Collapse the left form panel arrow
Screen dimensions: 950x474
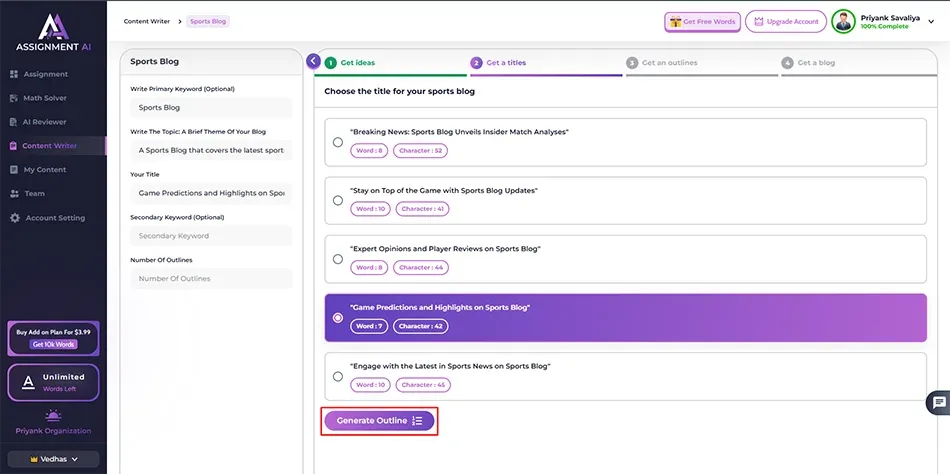coord(313,62)
